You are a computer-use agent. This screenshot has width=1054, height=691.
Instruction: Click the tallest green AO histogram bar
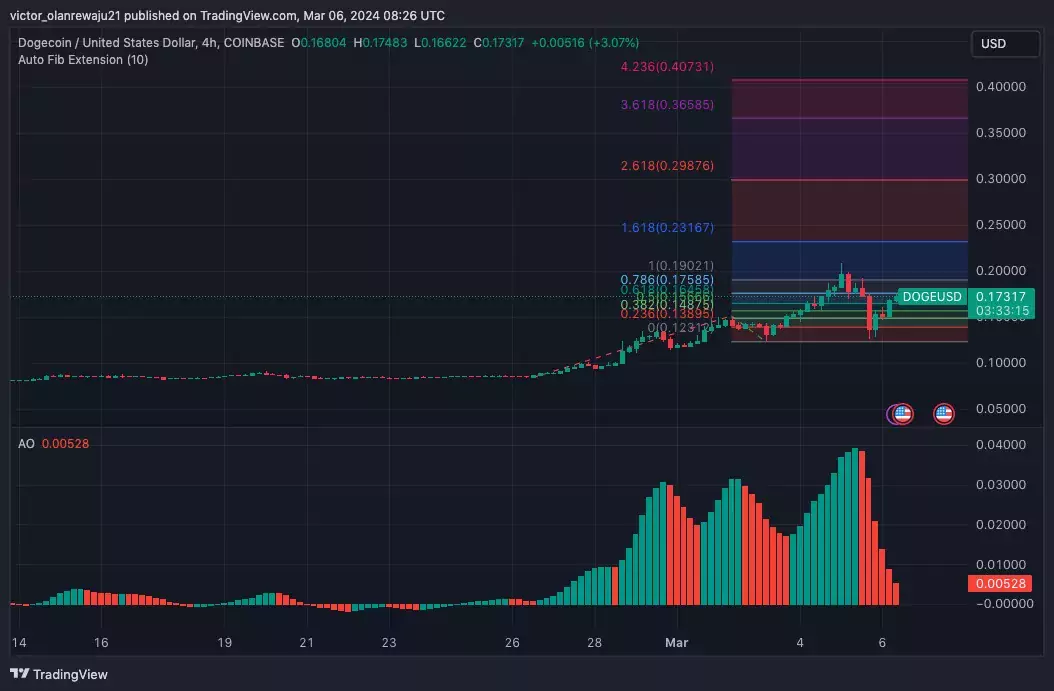click(x=854, y=526)
